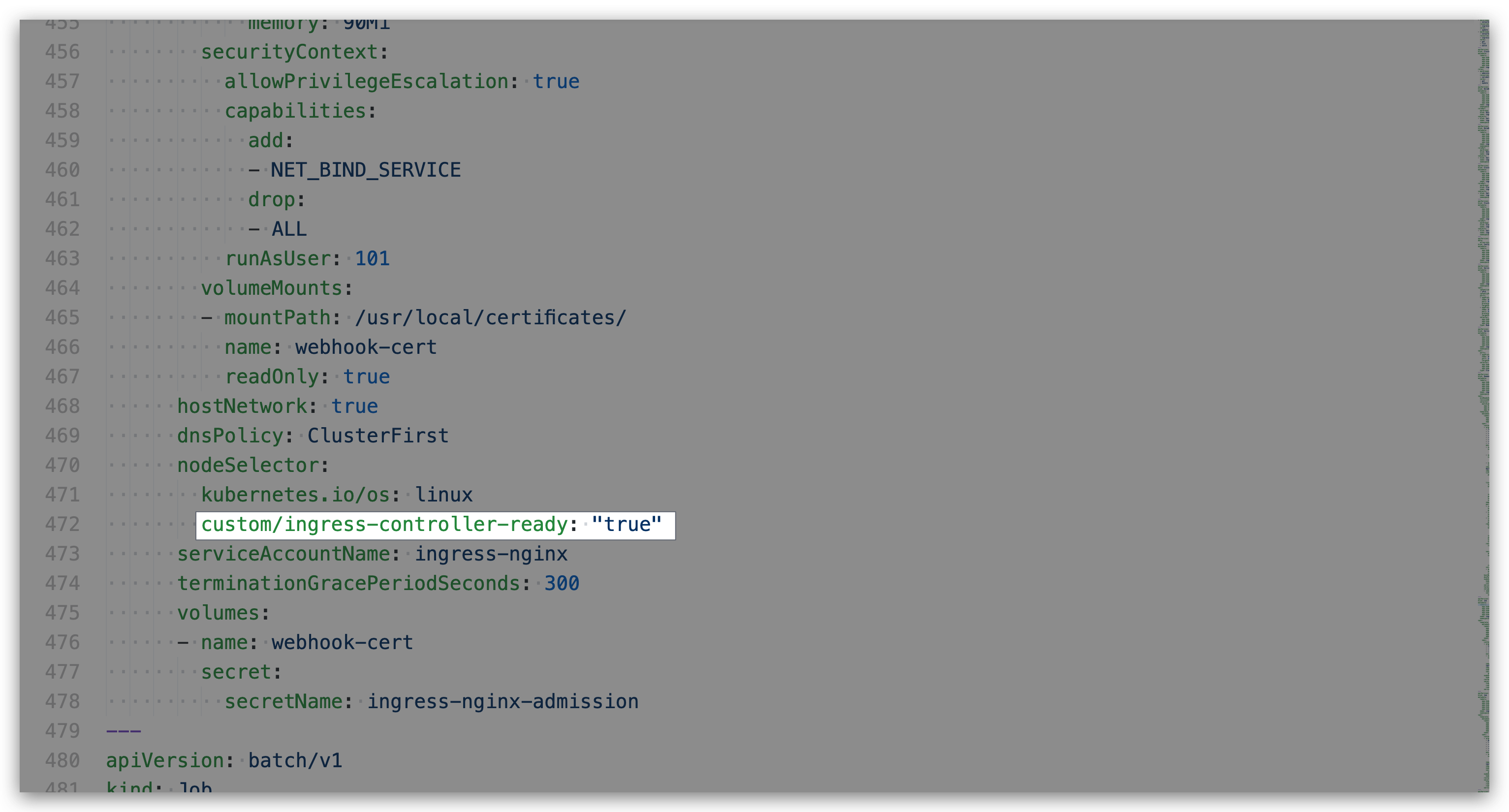Click line number 456 in gutter
The width and height of the screenshot is (1509, 812).
coord(62,52)
